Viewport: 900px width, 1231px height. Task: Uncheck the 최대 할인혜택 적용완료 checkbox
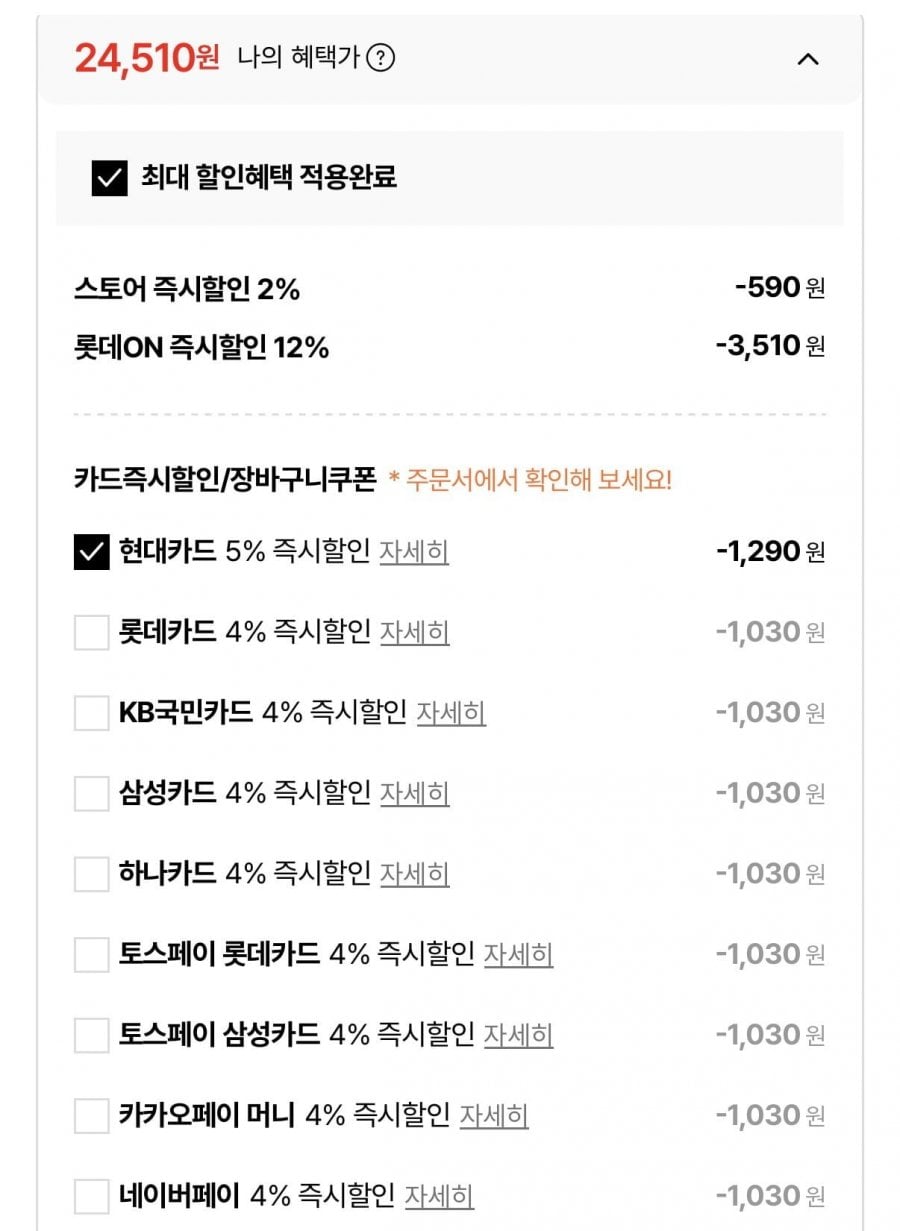[x=109, y=178]
